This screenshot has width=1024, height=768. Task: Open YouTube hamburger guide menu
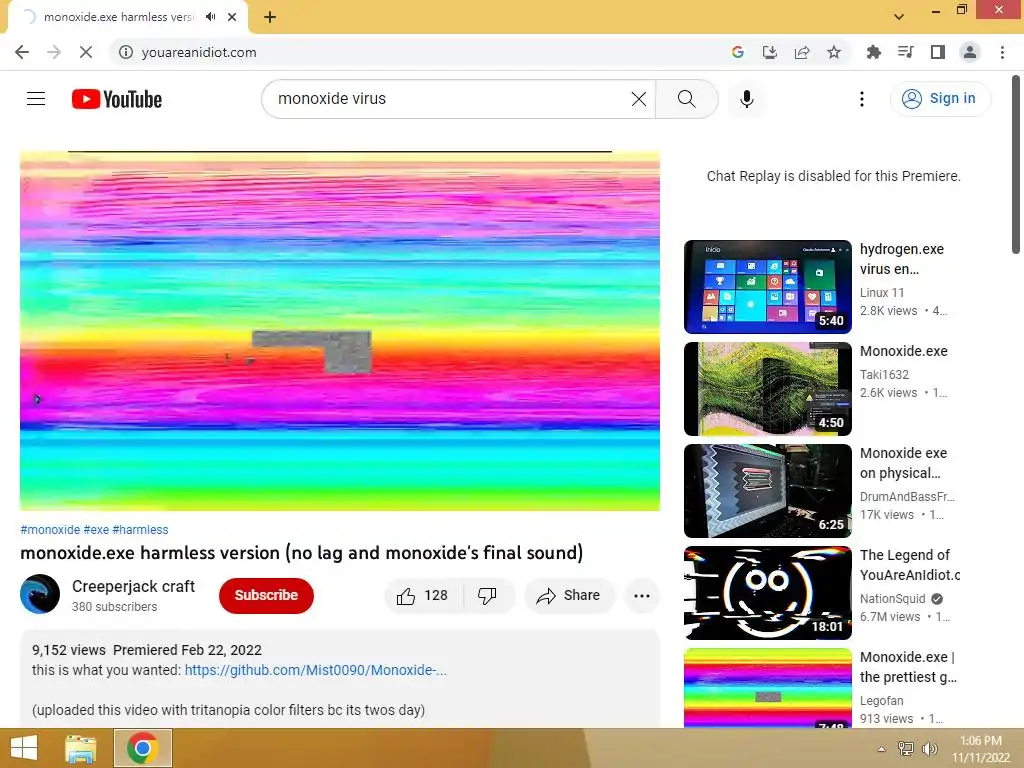(x=36, y=99)
